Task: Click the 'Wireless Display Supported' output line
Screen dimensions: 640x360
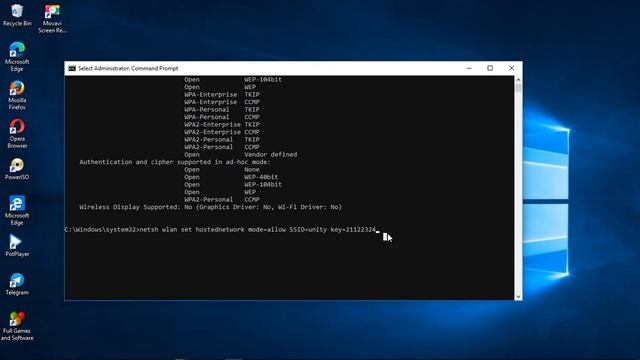Action: 210,207
